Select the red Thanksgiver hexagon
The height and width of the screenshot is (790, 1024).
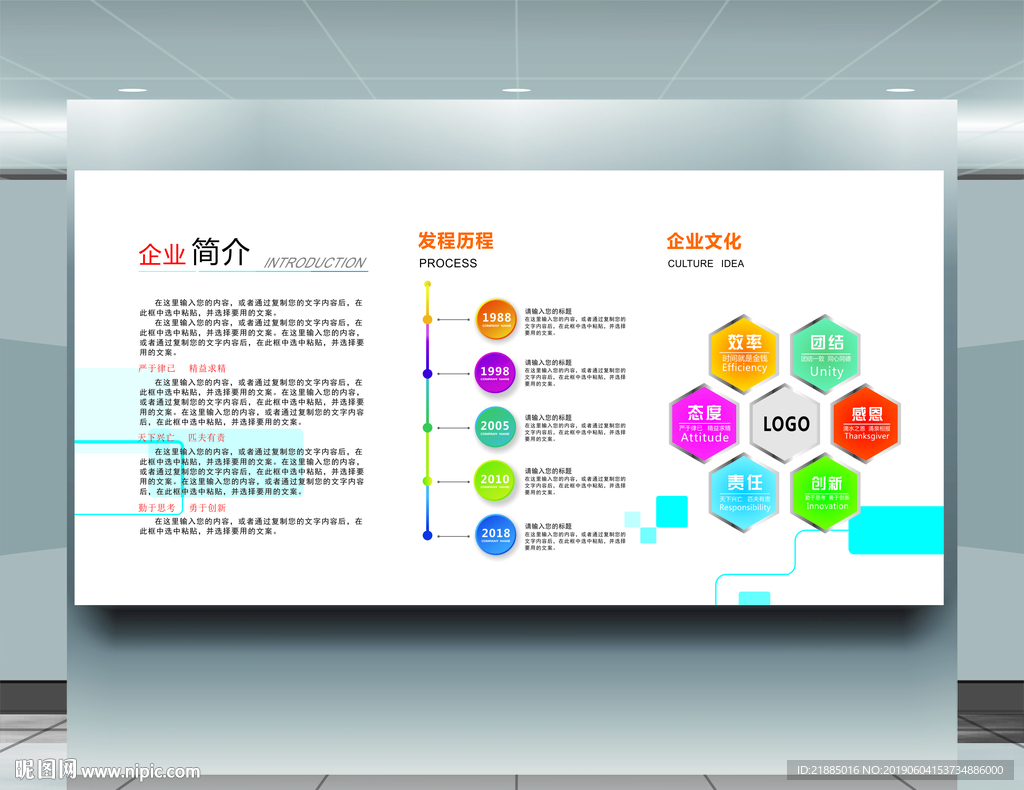point(866,424)
